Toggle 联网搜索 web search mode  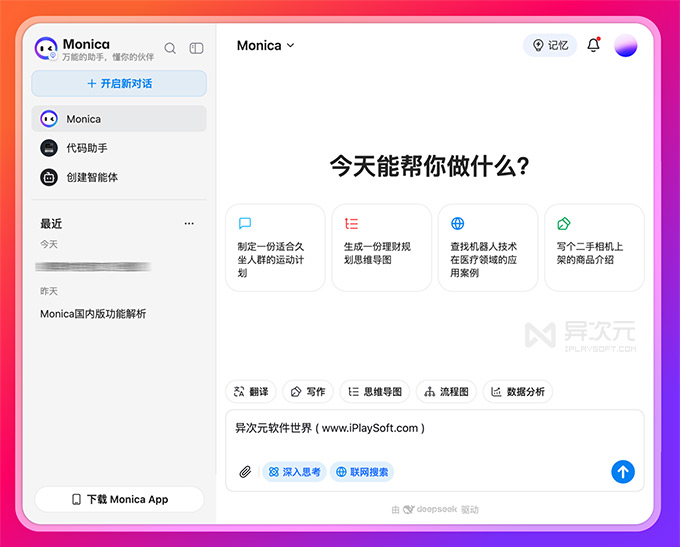click(362, 472)
